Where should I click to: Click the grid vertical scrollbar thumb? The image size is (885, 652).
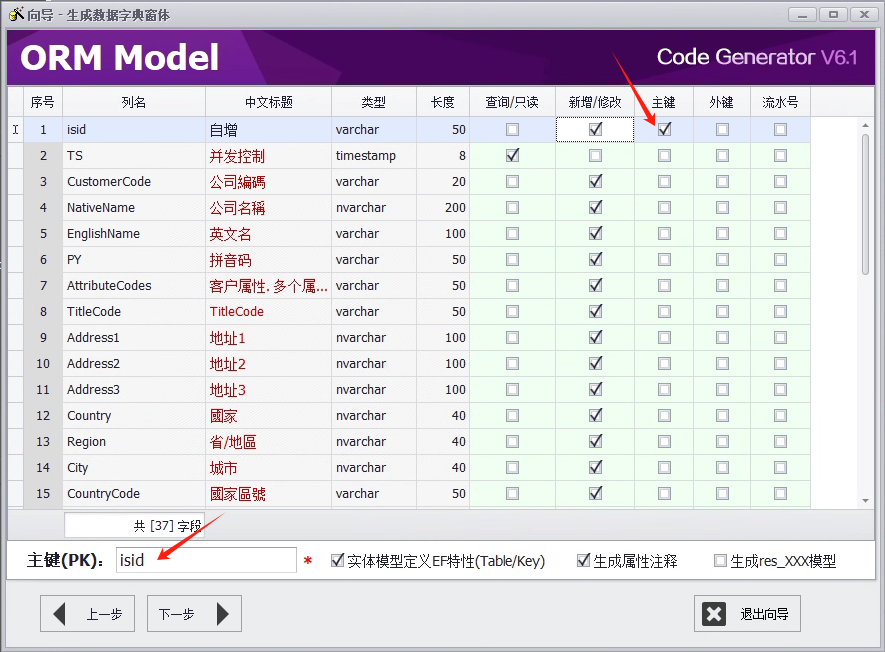865,204
